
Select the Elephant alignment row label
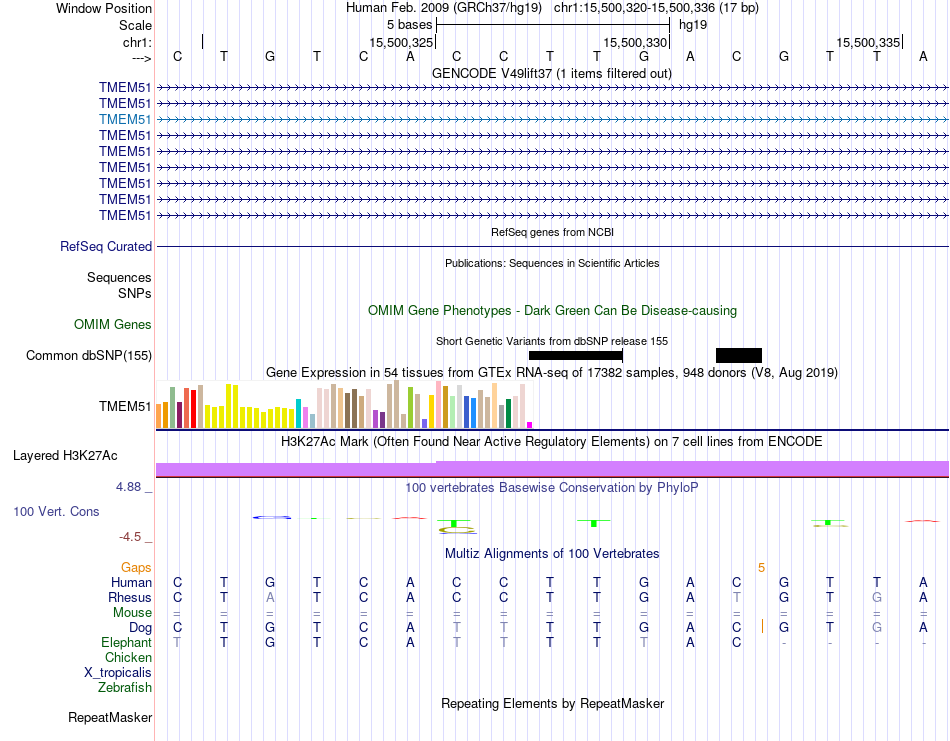click(126, 642)
